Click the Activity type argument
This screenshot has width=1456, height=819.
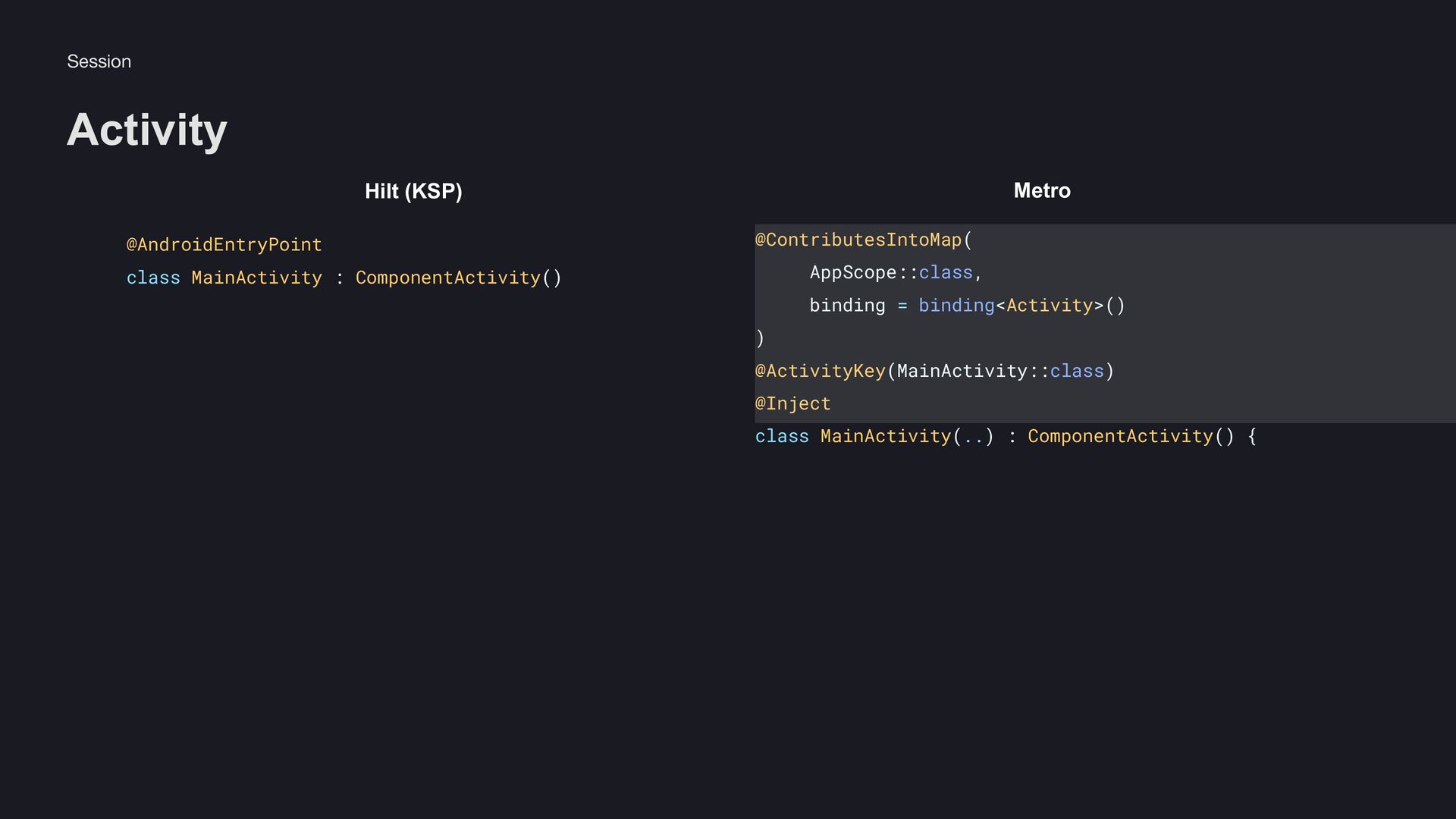tap(1050, 306)
